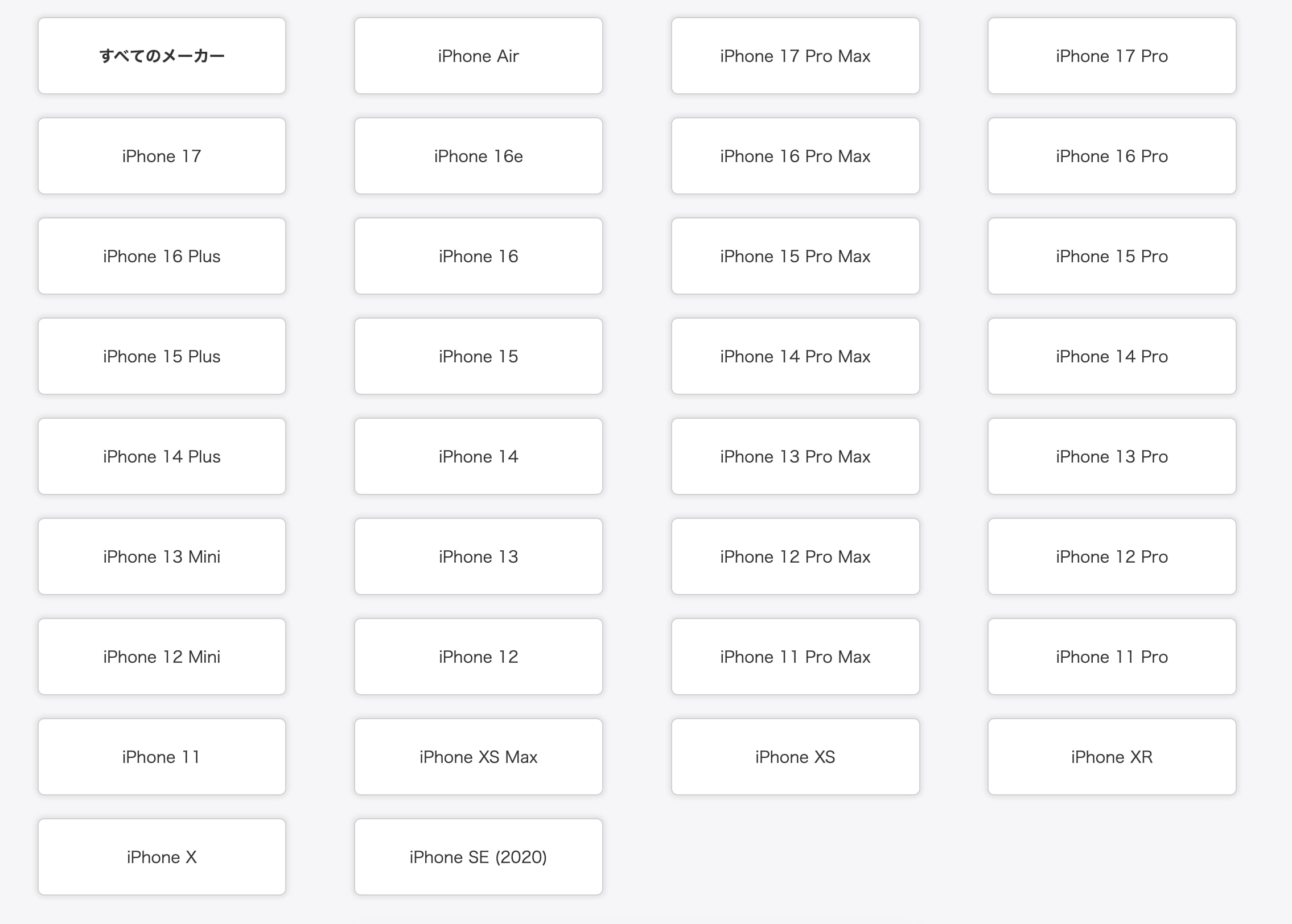The image size is (1292, 924).
Task: Select iPhone 17 Pro
Action: pos(1112,56)
